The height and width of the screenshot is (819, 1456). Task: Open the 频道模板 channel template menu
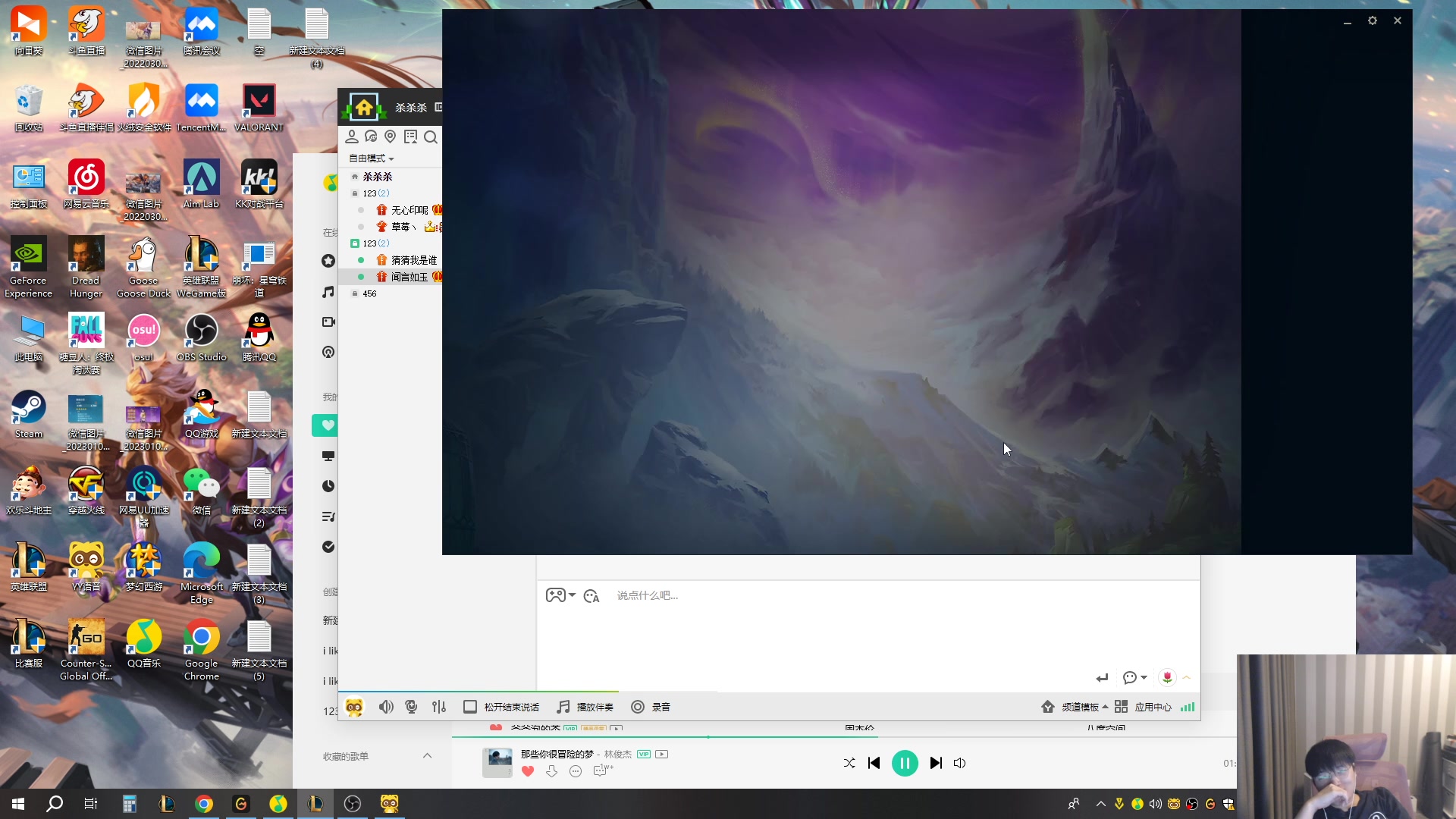(1075, 707)
